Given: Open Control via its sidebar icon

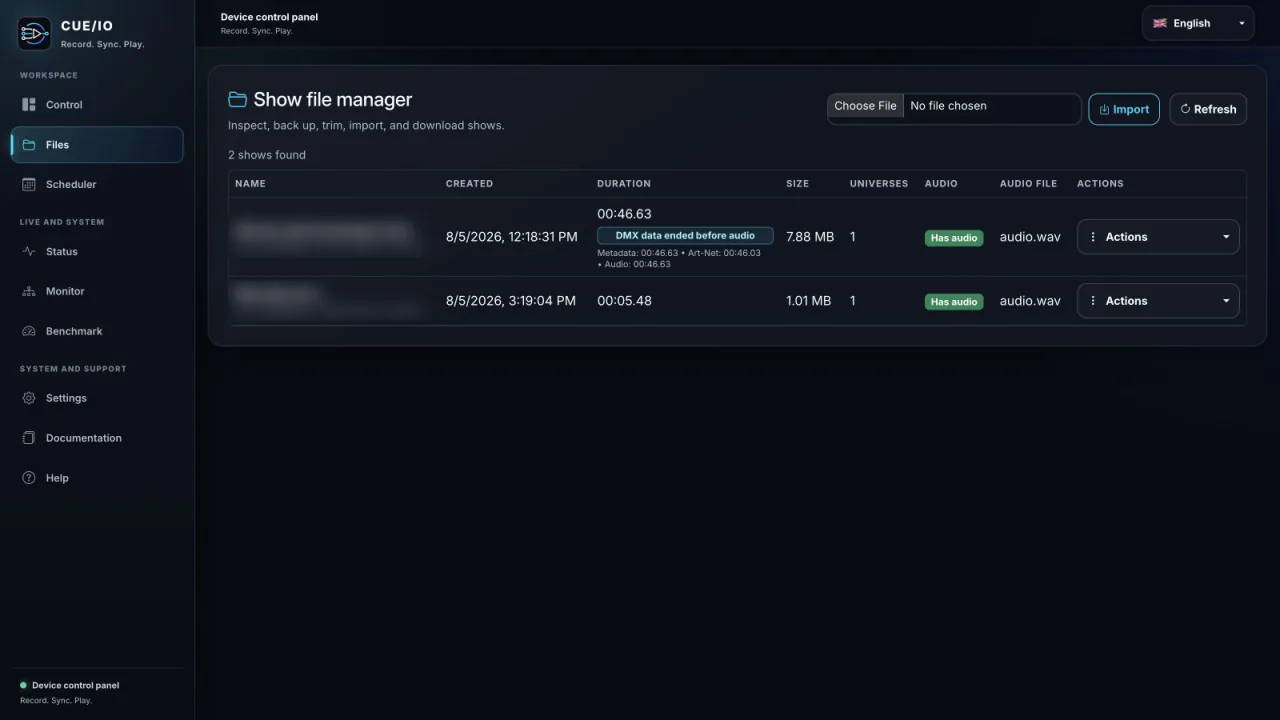Looking at the screenshot, I should coord(29,105).
